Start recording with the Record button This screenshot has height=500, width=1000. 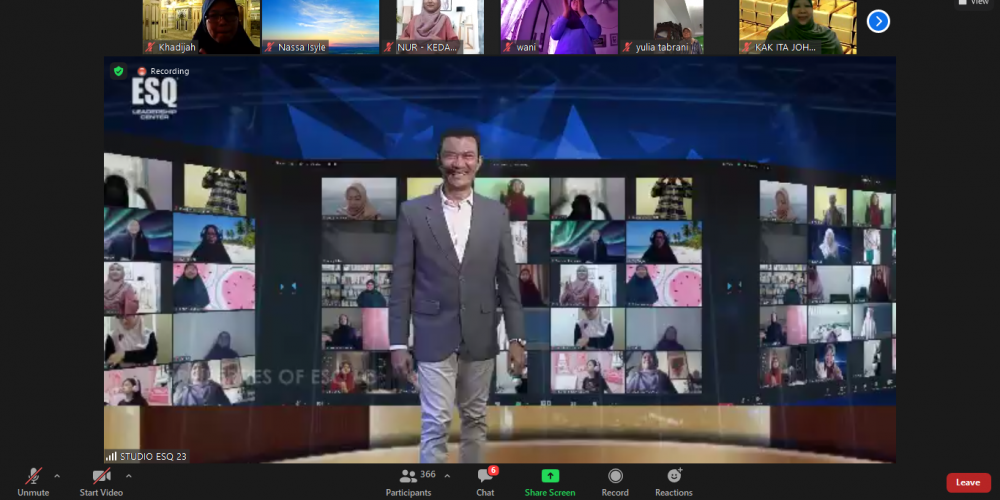615,478
